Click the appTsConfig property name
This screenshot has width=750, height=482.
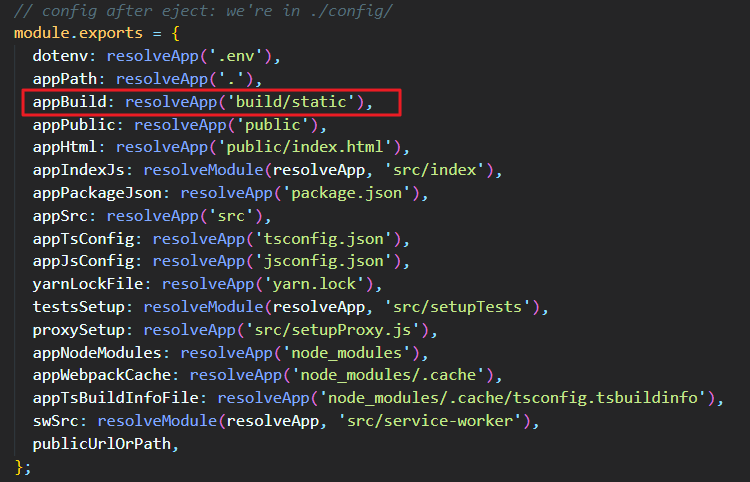click(83, 239)
